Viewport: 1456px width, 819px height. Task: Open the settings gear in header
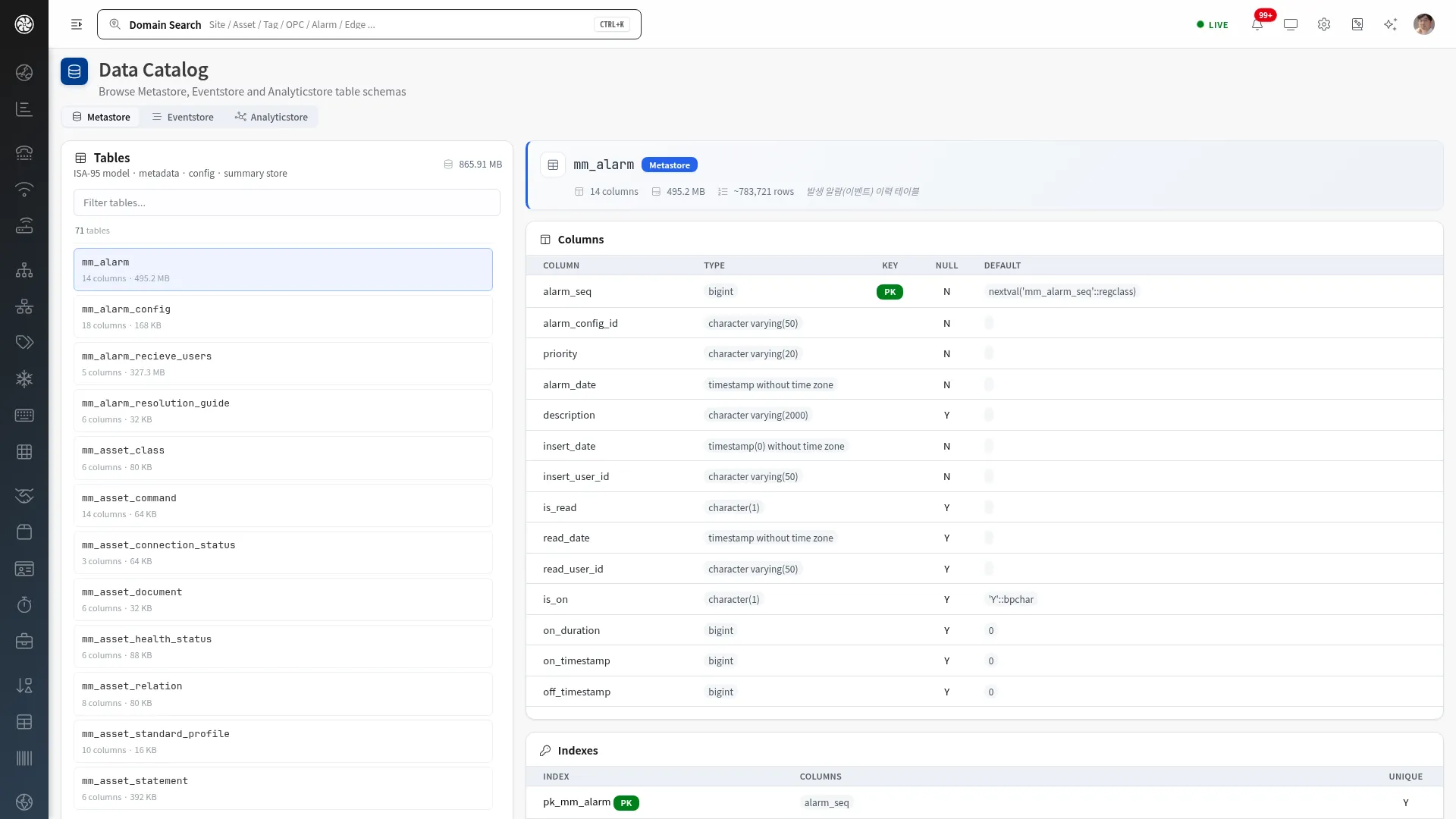[x=1324, y=24]
